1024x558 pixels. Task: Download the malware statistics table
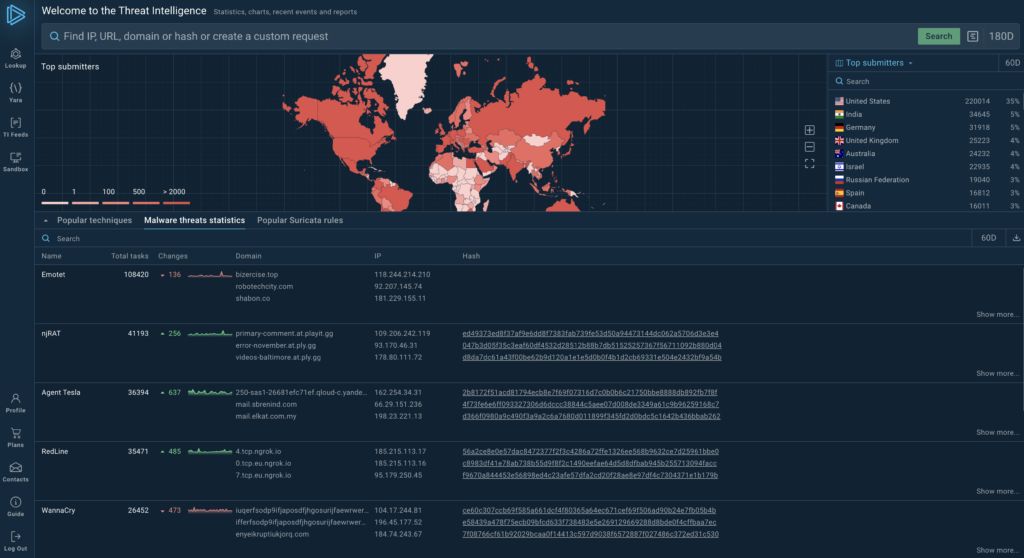1016,239
